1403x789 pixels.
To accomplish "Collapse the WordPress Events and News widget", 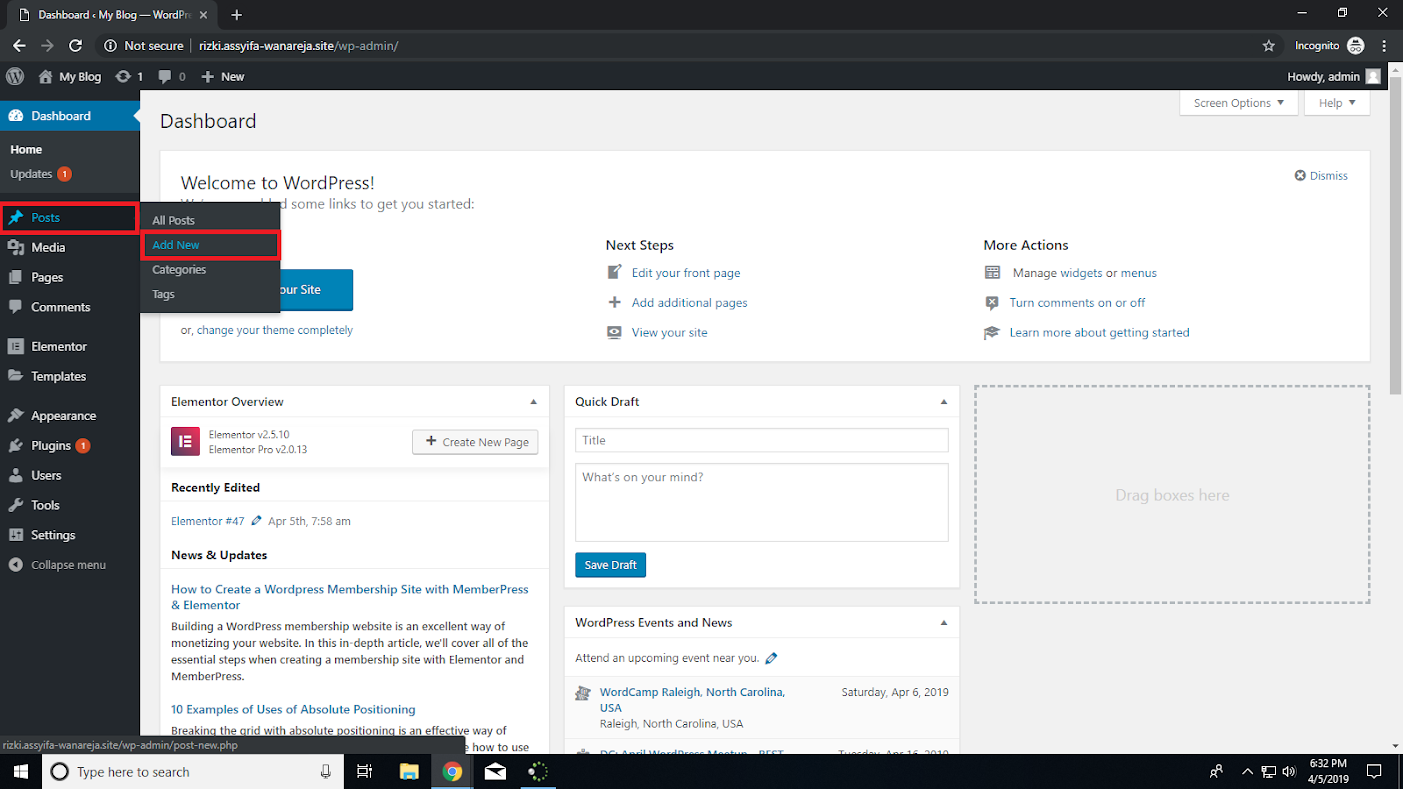I will pyautogui.click(x=943, y=623).
